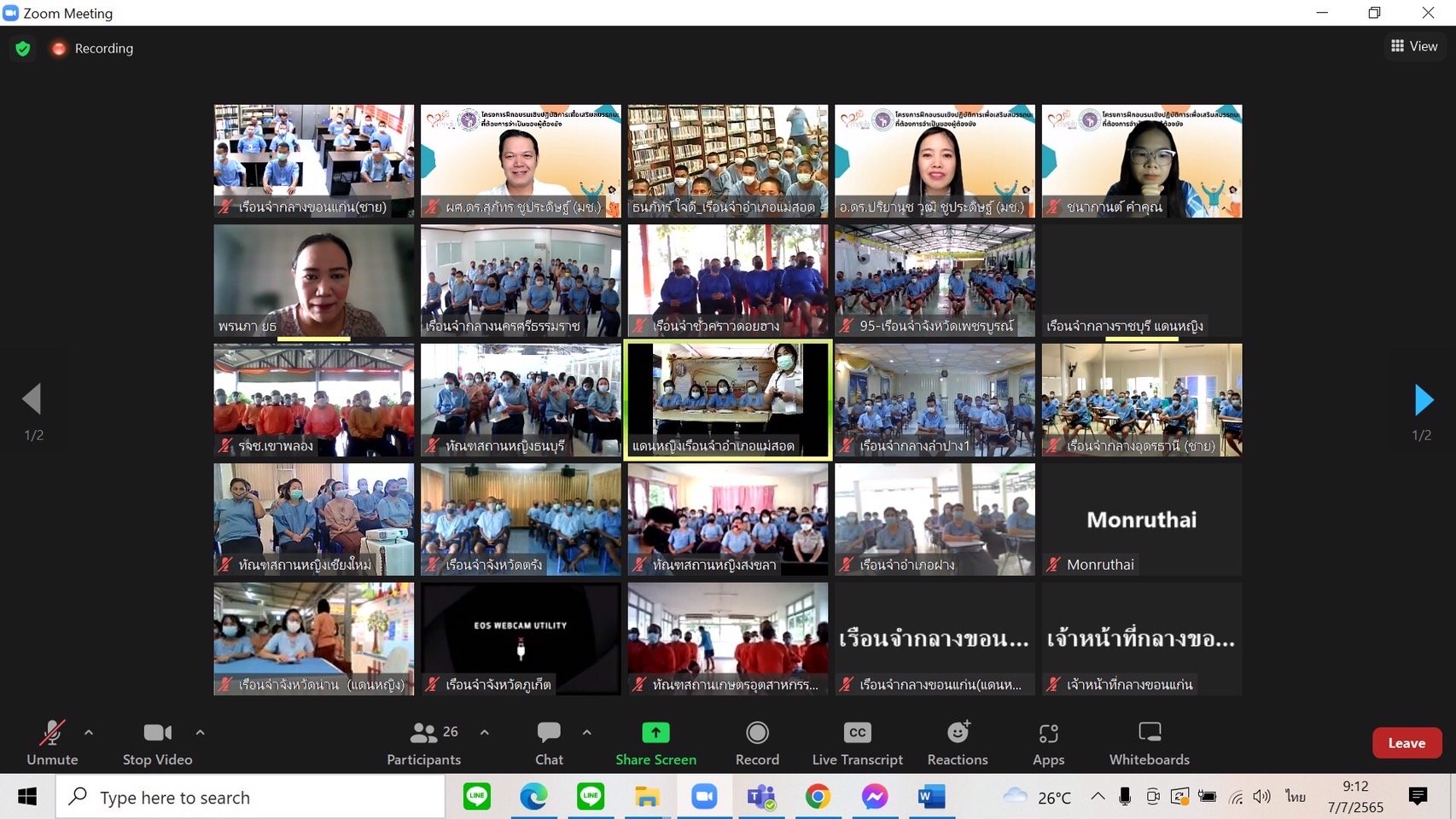Viewport: 1456px width, 819px height.
Task: Expand the arrow next to Participants
Action: click(x=485, y=732)
